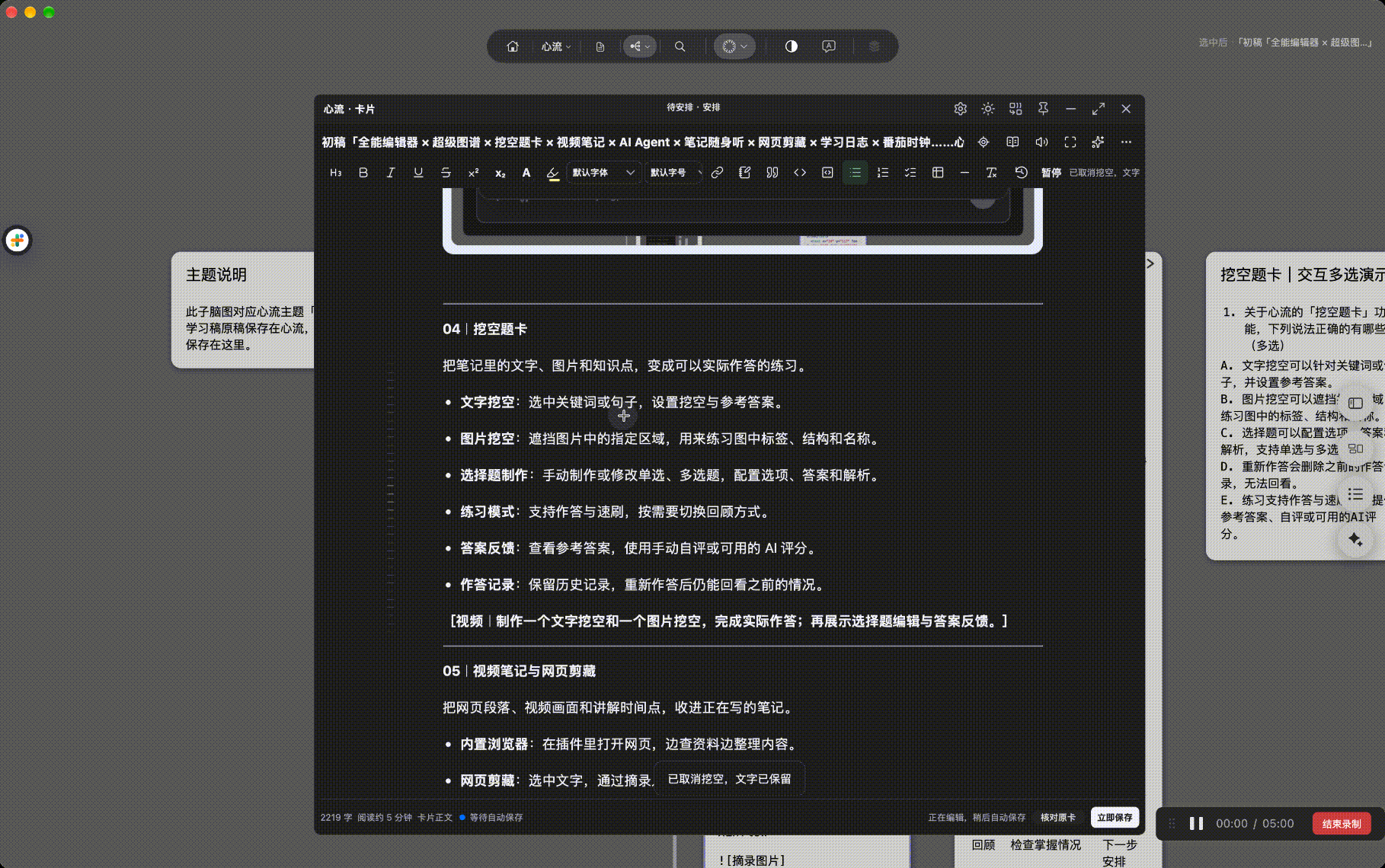Viewport: 1385px width, 868px height.
Task: Open the version history clock icon
Action: tap(1021, 173)
